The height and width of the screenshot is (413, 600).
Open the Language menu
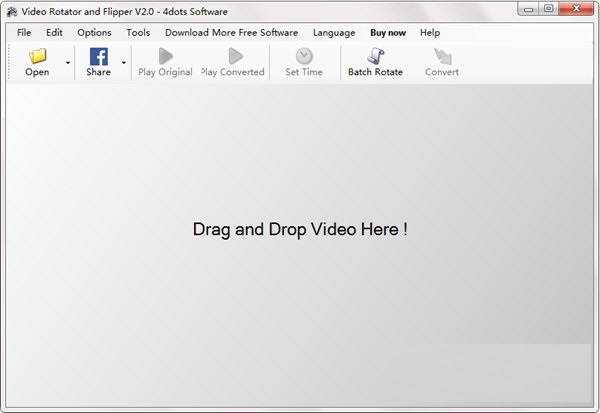[x=334, y=32]
